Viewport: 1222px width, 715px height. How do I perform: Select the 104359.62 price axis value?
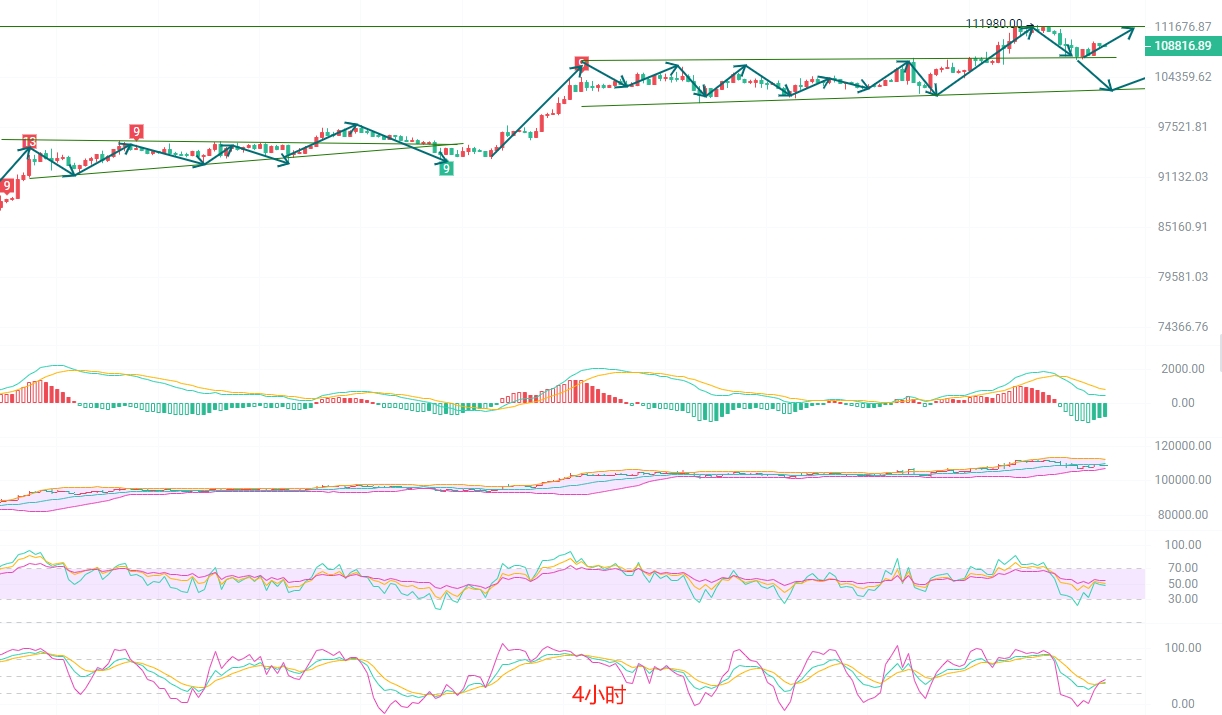[x=1183, y=77]
